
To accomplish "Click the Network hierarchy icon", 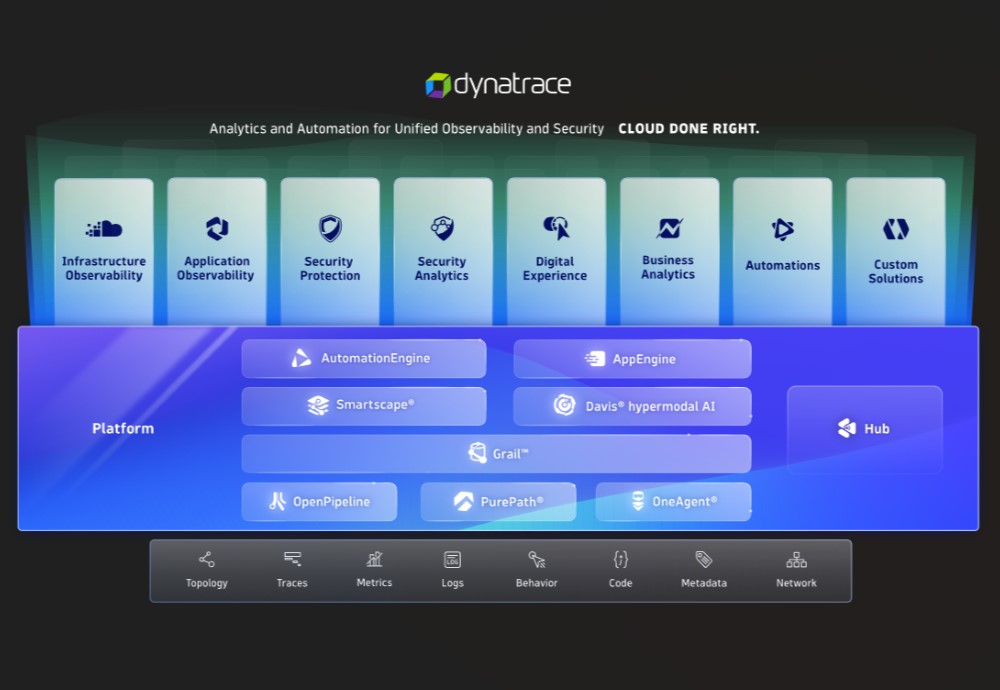I will pyautogui.click(x=797, y=560).
